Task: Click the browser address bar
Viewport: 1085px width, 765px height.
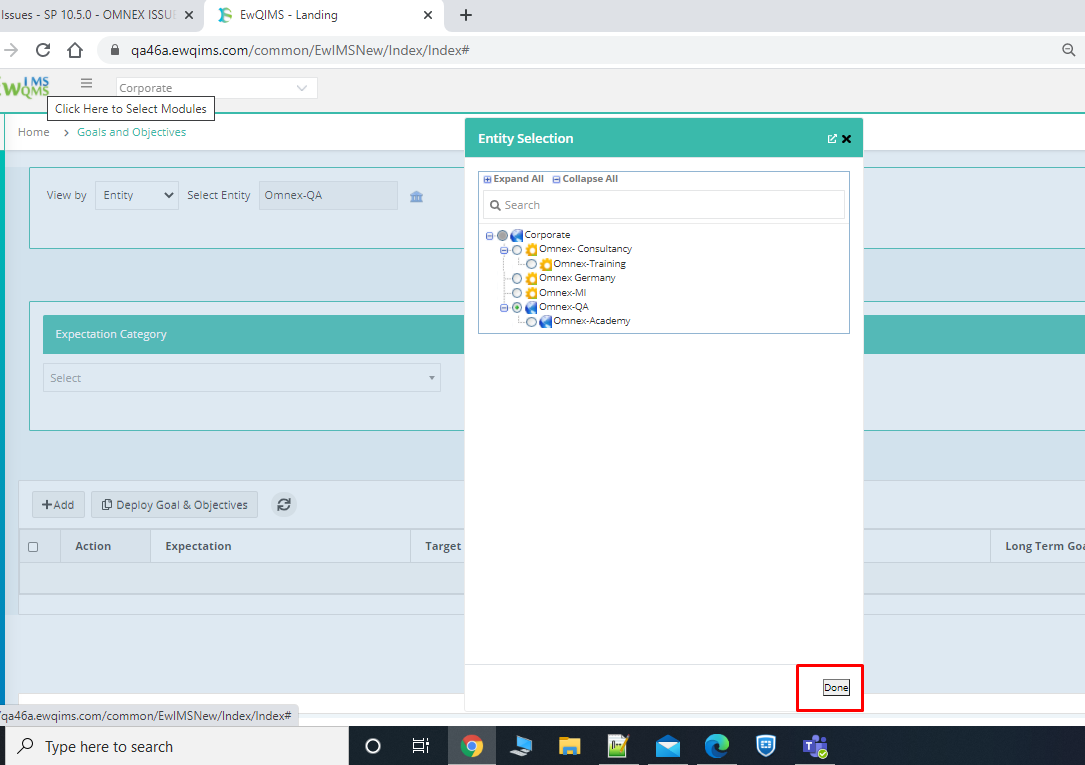Action: pos(581,50)
